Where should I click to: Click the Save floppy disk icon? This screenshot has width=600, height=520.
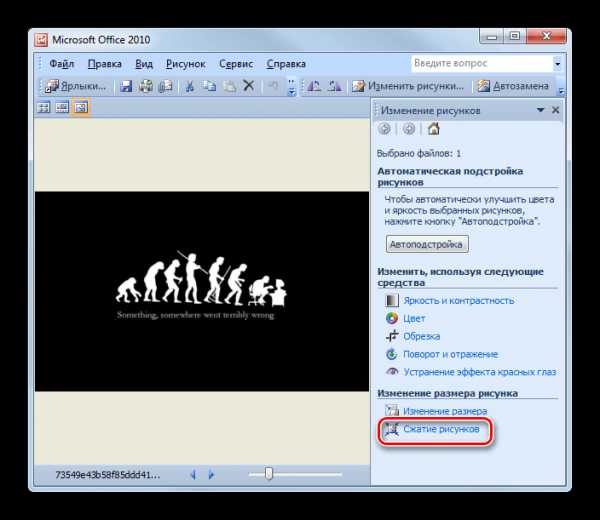[126, 86]
